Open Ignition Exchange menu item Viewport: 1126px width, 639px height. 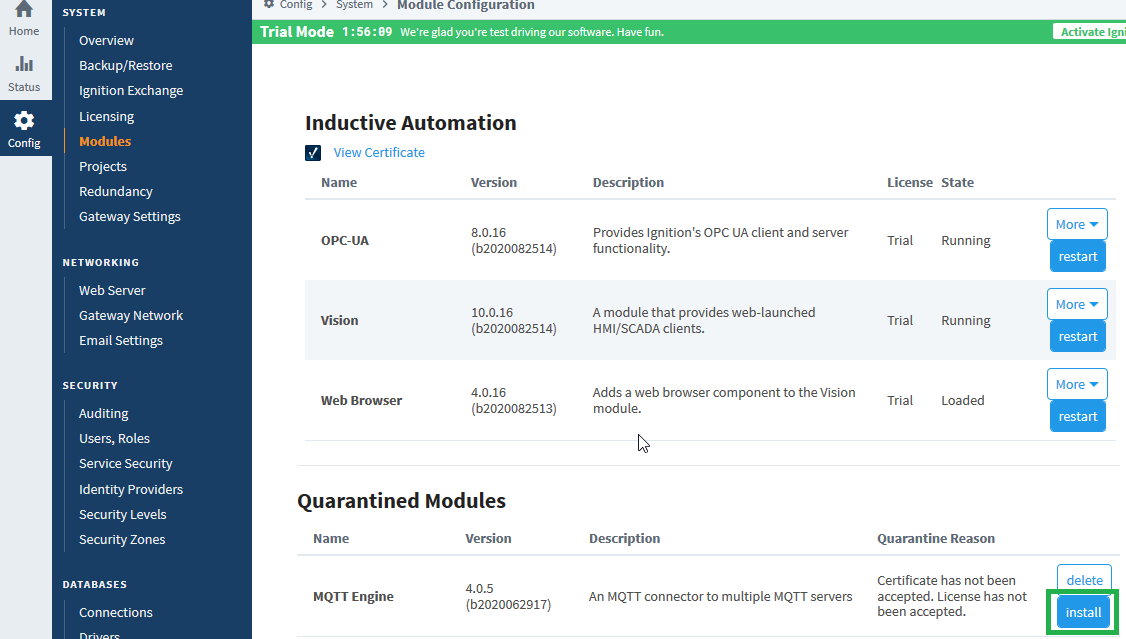tap(131, 91)
